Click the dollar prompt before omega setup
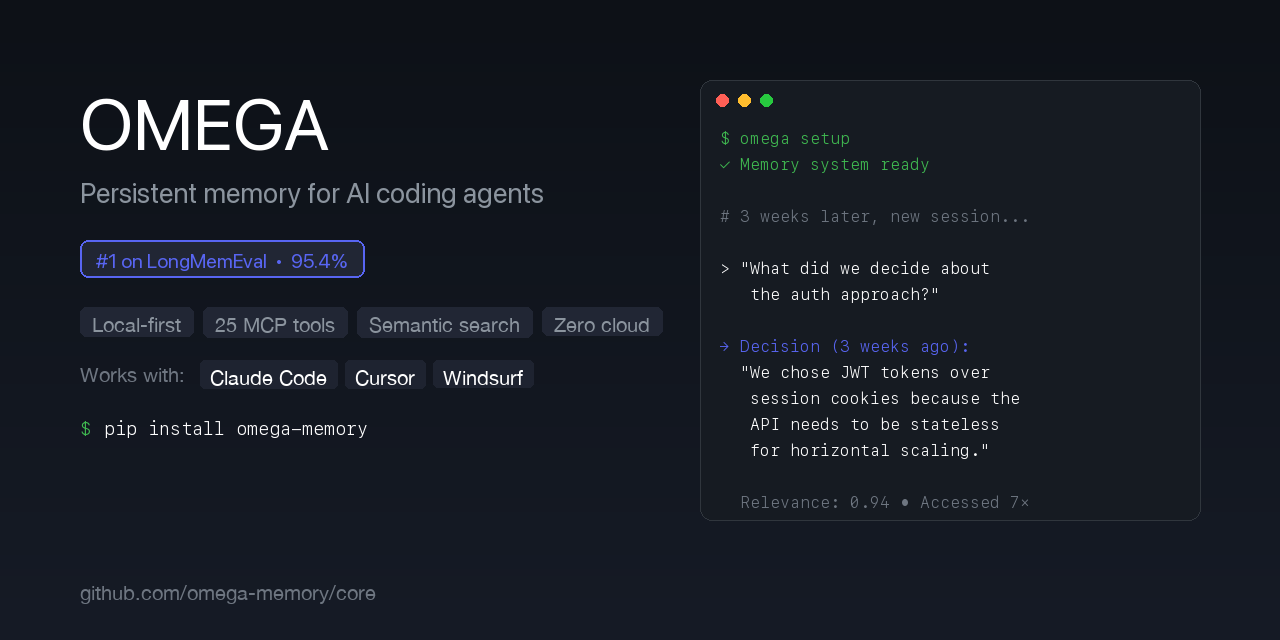Viewport: 1280px width, 640px height. (x=725, y=139)
